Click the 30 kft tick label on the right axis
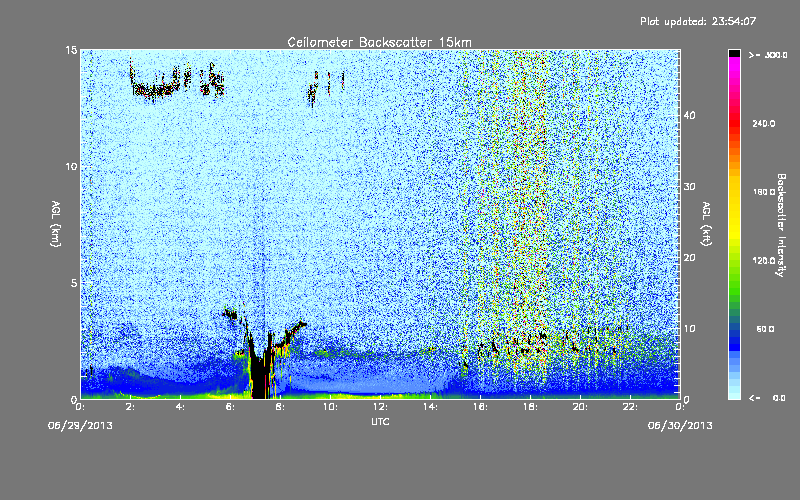This screenshot has width=800, height=500. (689, 187)
